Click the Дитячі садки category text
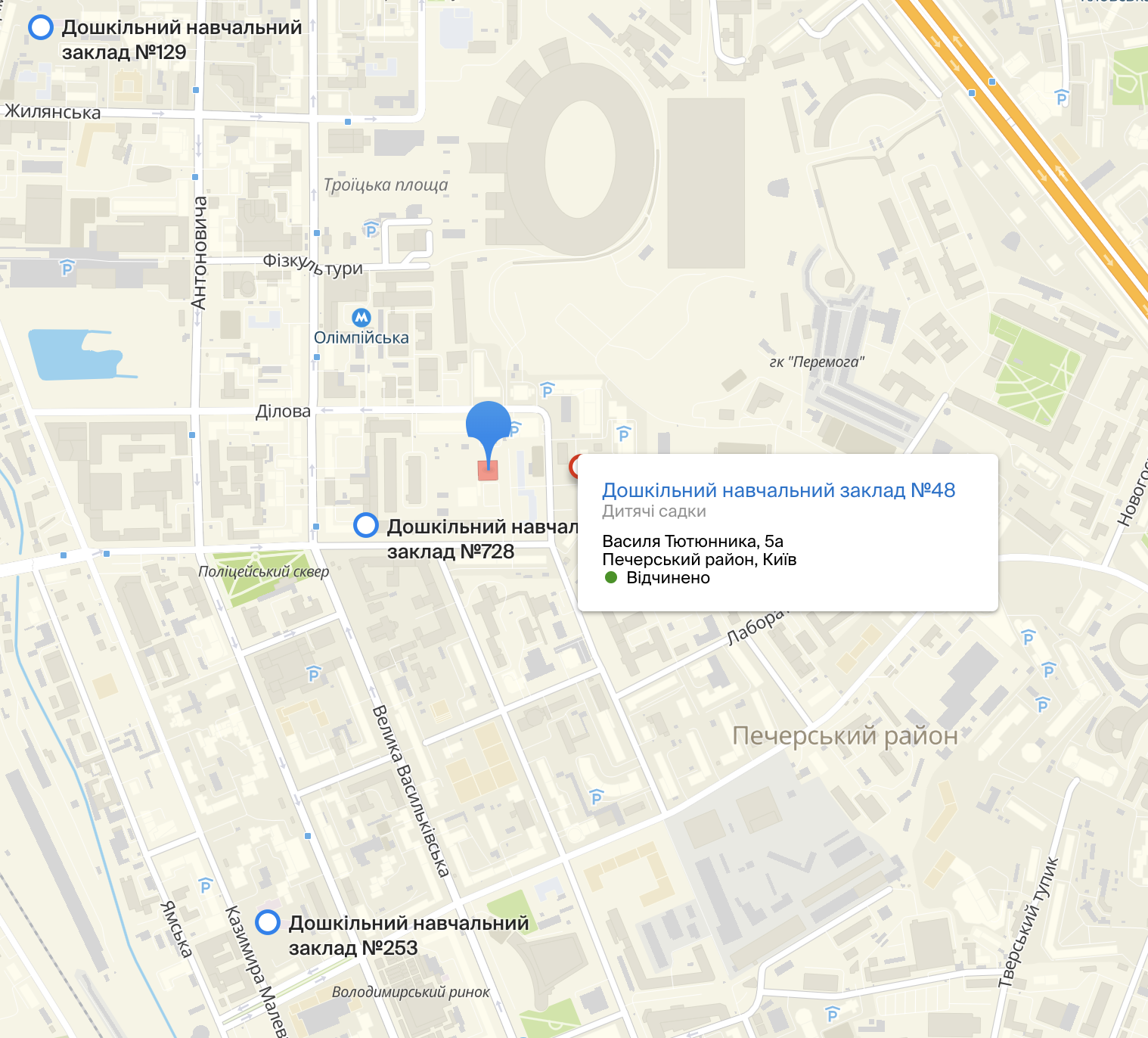The image size is (1148, 1038). [x=654, y=511]
